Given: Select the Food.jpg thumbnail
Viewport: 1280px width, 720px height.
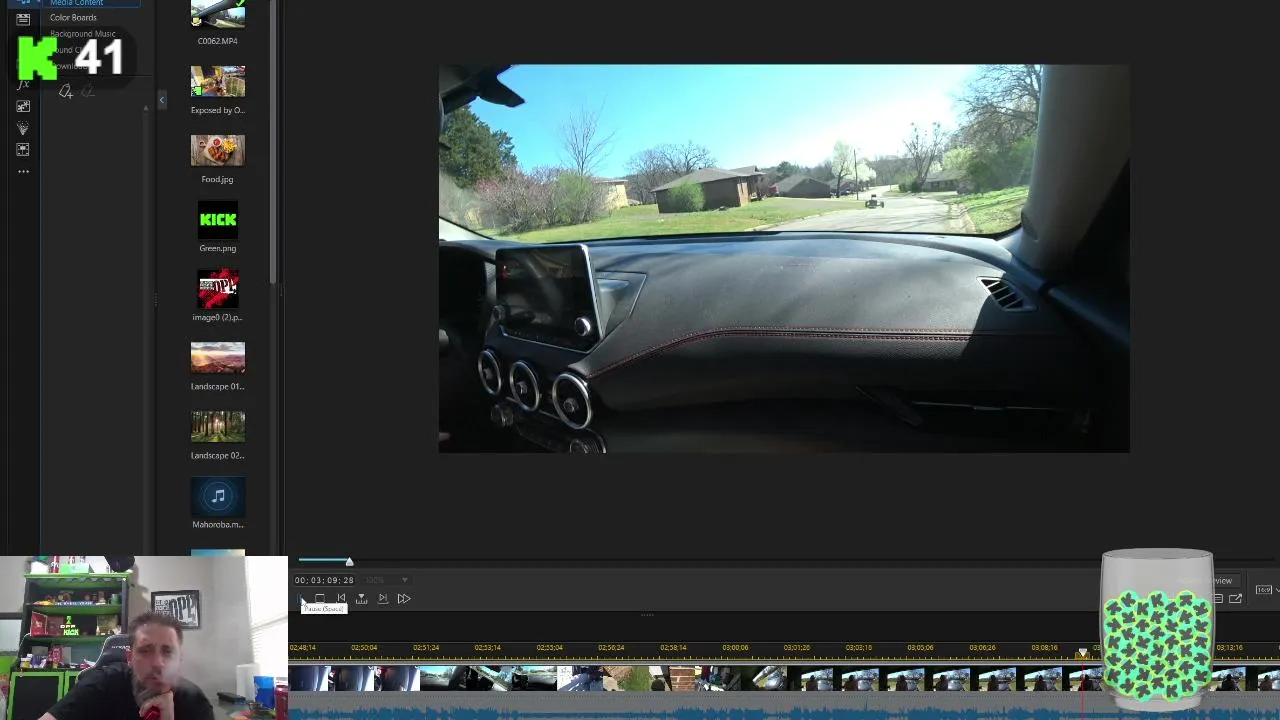Looking at the screenshot, I should click(218, 150).
